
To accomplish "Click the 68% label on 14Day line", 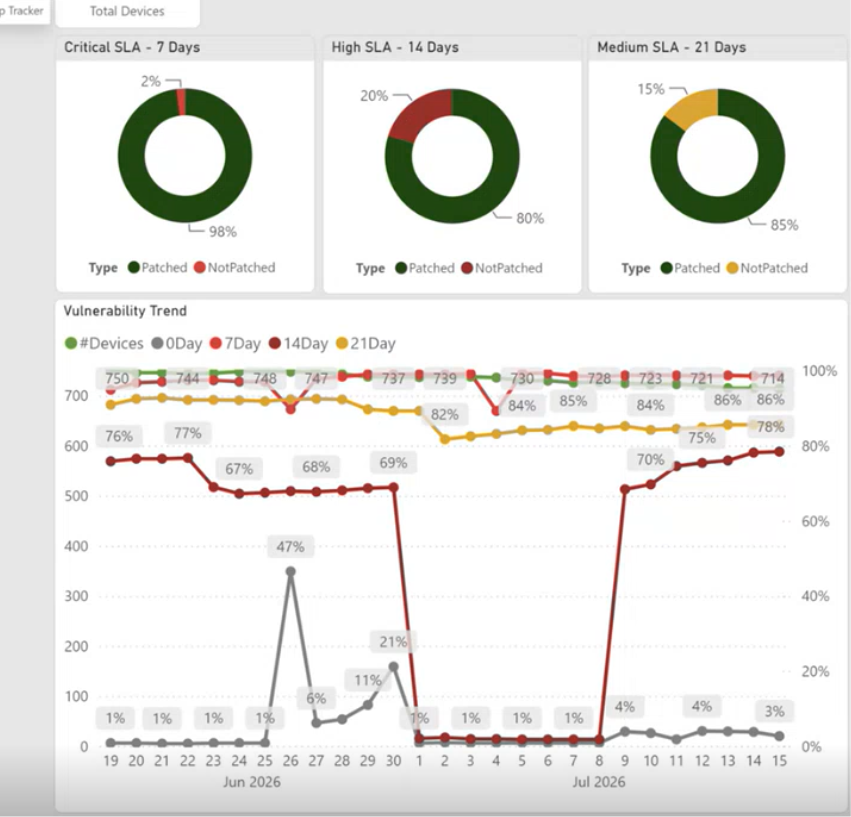I will pos(316,467).
